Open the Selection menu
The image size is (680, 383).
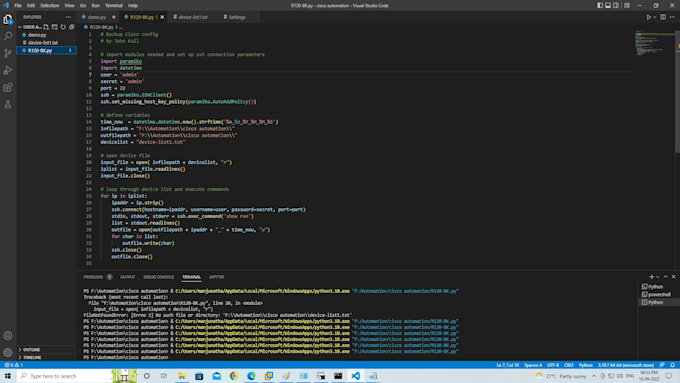pos(49,6)
